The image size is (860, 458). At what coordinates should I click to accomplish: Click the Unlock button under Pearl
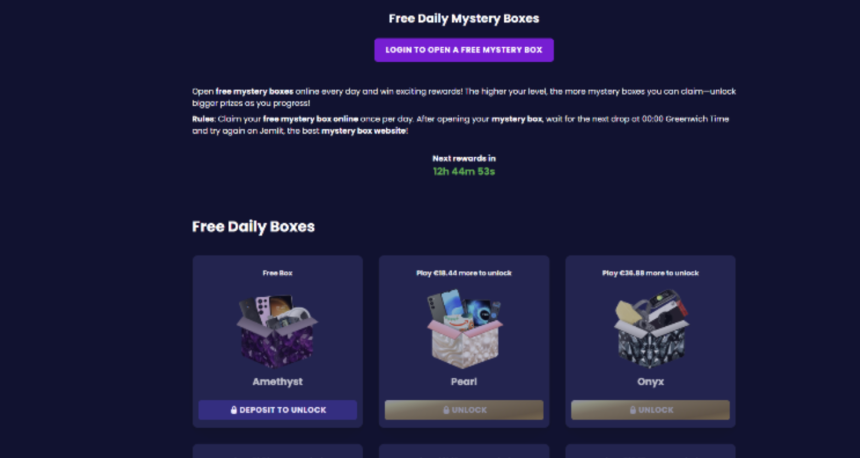(x=464, y=410)
